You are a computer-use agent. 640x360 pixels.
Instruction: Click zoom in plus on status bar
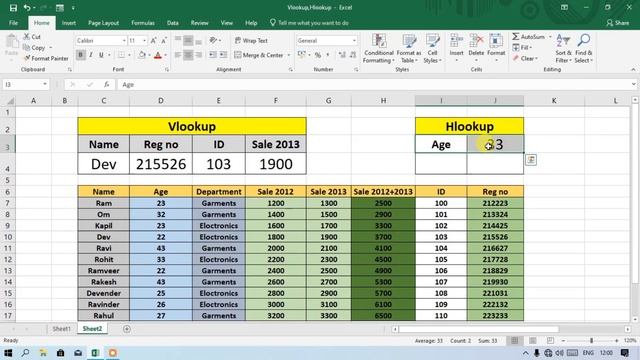pyautogui.click(x=616, y=340)
